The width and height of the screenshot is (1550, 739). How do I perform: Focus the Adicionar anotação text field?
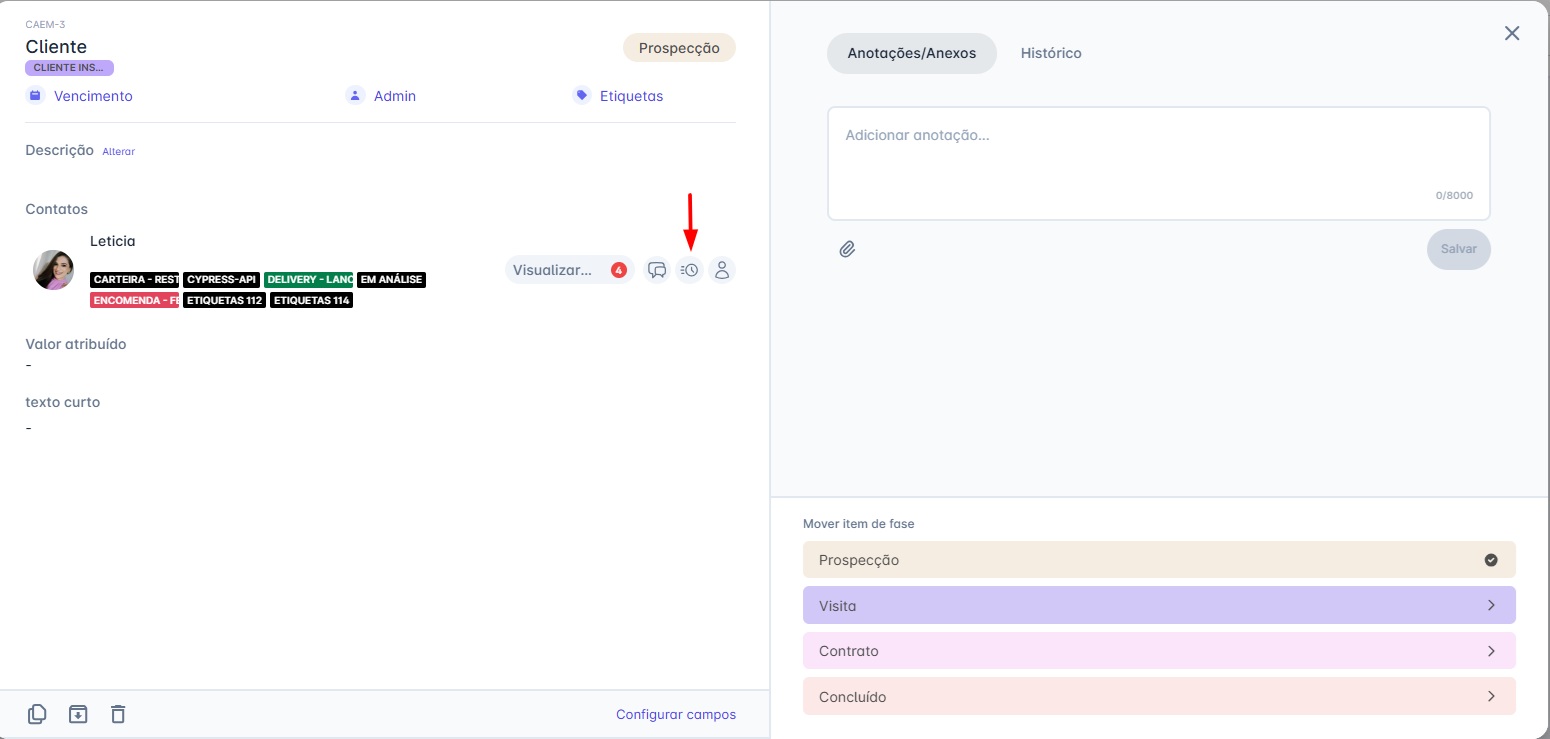[1158, 160]
